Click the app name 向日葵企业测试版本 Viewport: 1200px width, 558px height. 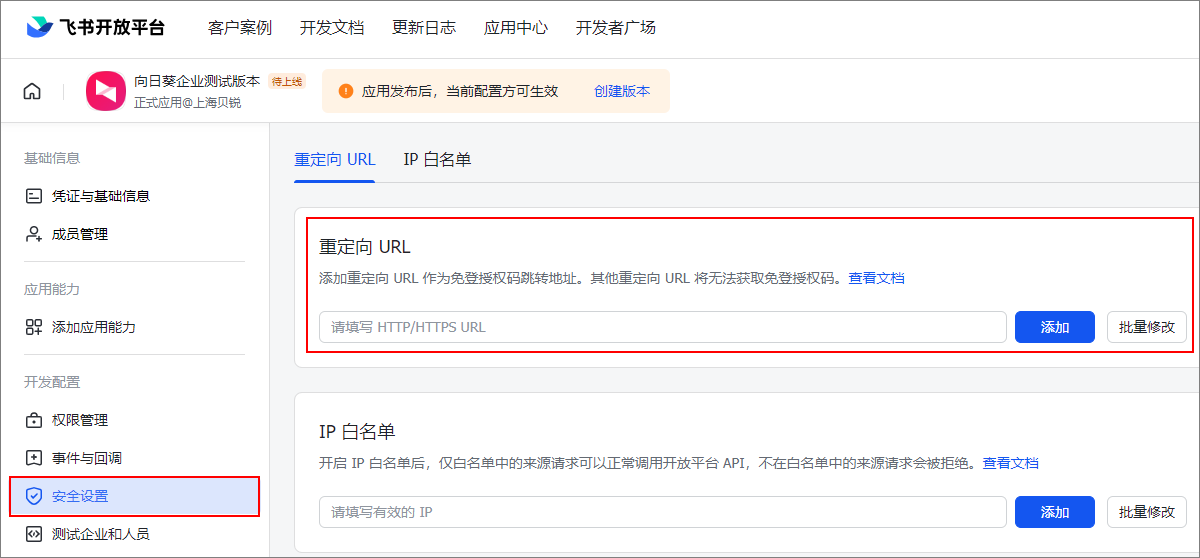(197, 82)
